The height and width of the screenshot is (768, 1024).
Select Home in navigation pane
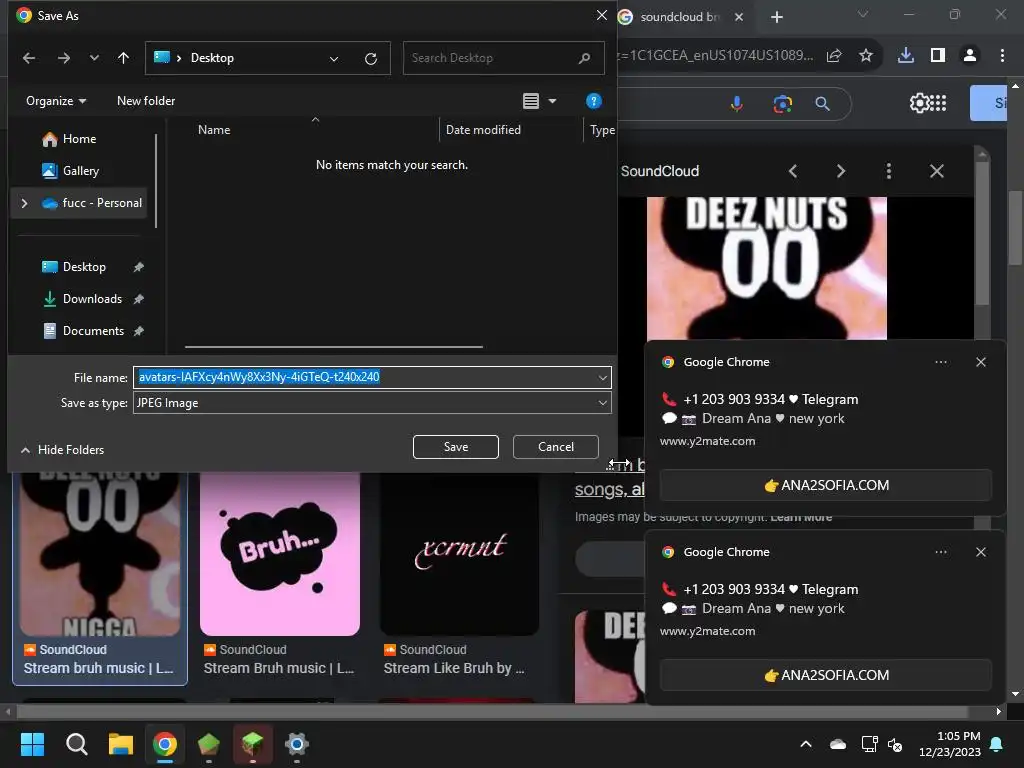click(x=79, y=139)
